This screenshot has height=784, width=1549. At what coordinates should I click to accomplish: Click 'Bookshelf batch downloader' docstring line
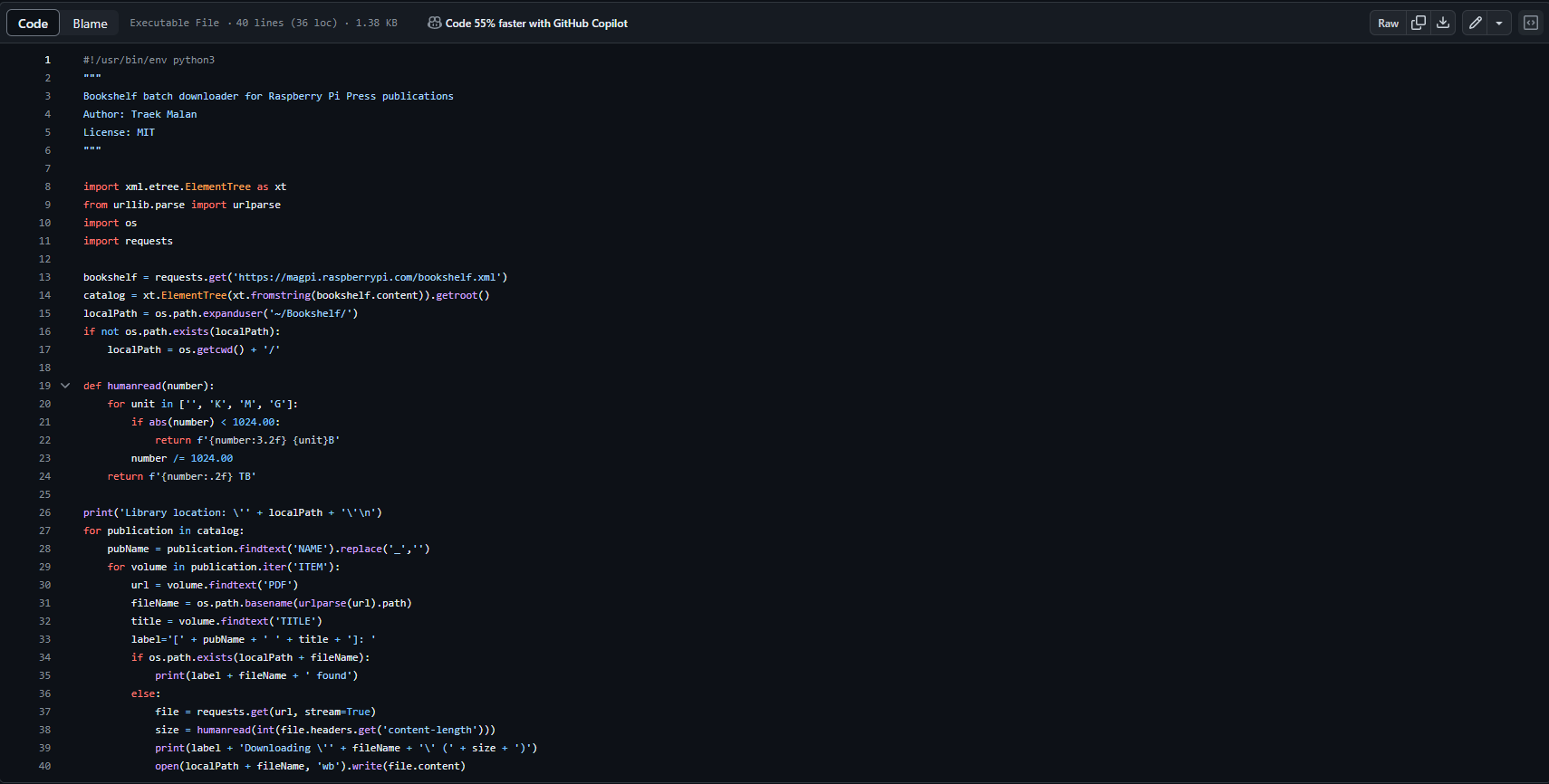268,96
